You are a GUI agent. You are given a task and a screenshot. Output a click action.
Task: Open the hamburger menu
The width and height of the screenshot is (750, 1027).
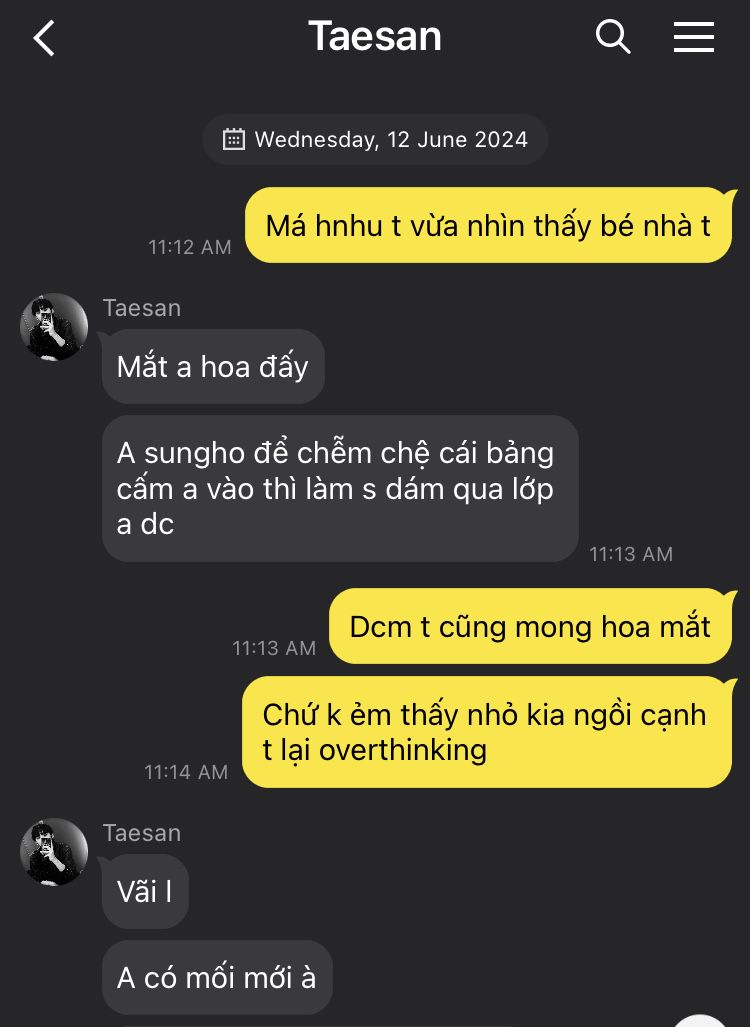coord(694,37)
